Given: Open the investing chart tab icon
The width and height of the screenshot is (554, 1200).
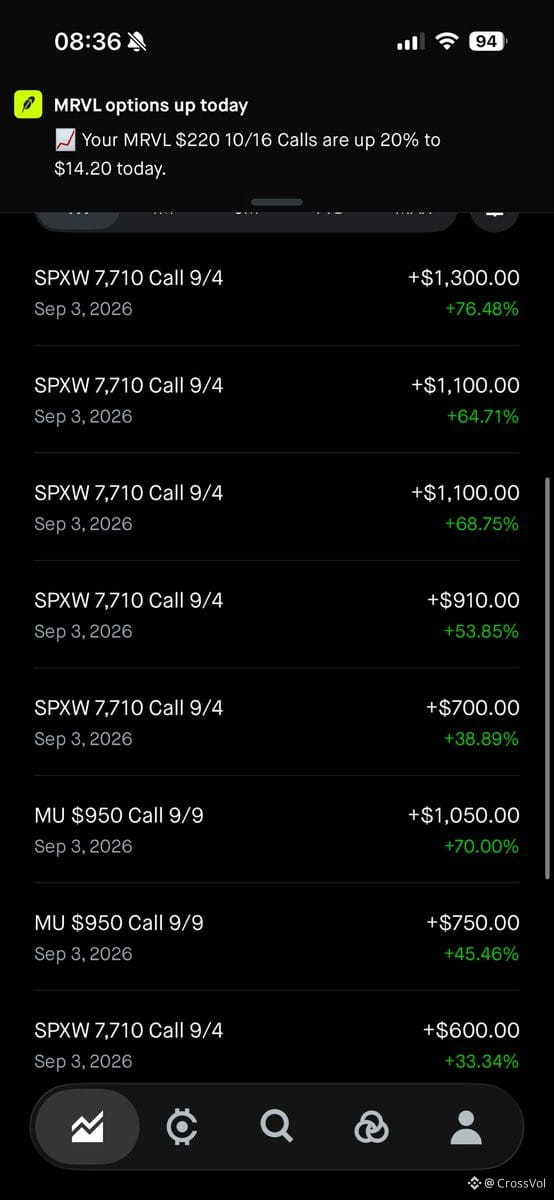Looking at the screenshot, I should click(87, 1128).
